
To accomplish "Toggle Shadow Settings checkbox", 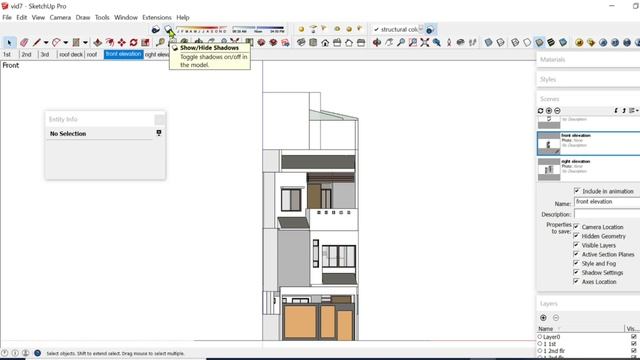I will 576,272.
